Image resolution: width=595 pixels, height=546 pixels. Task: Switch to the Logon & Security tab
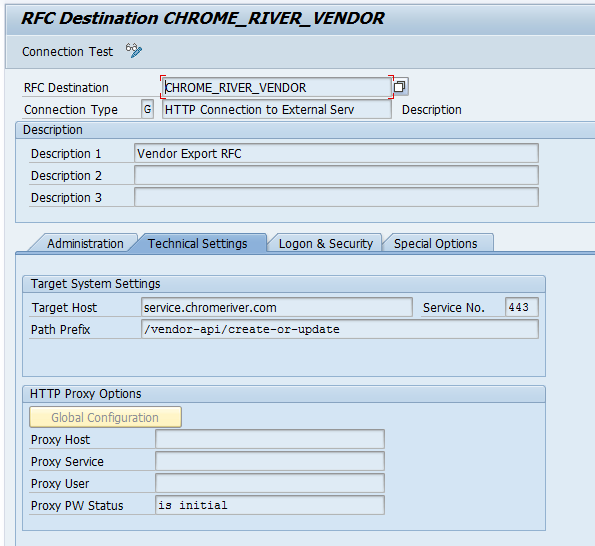click(x=326, y=243)
